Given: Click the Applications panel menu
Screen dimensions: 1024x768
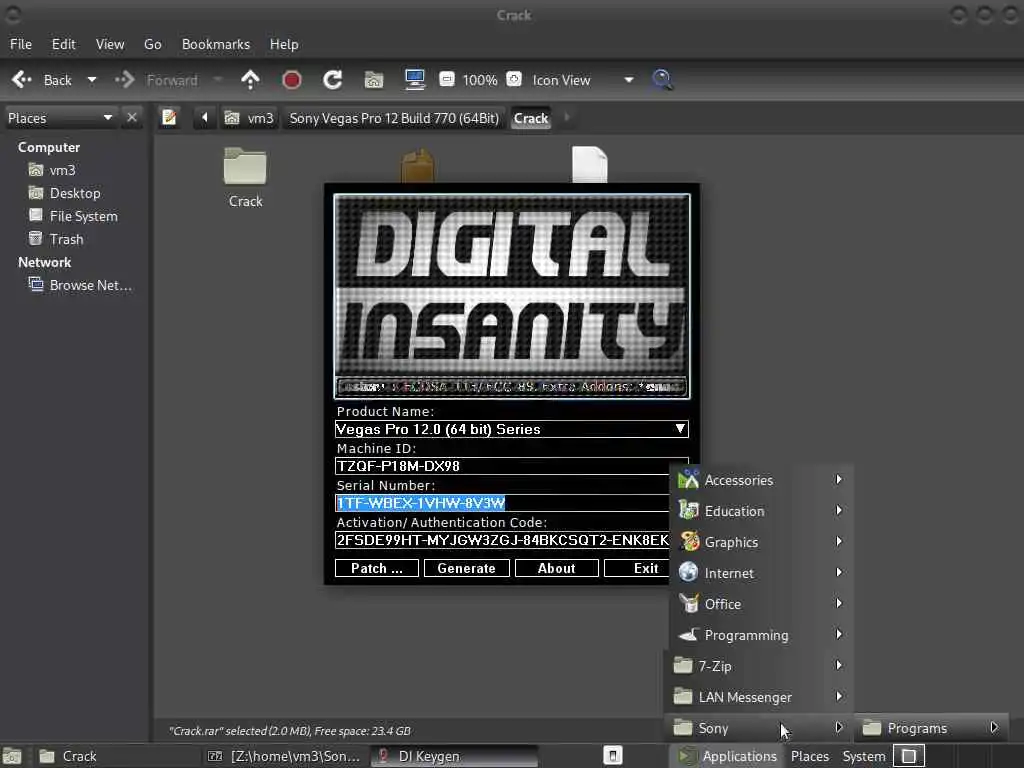Looking at the screenshot, I should tap(728, 756).
